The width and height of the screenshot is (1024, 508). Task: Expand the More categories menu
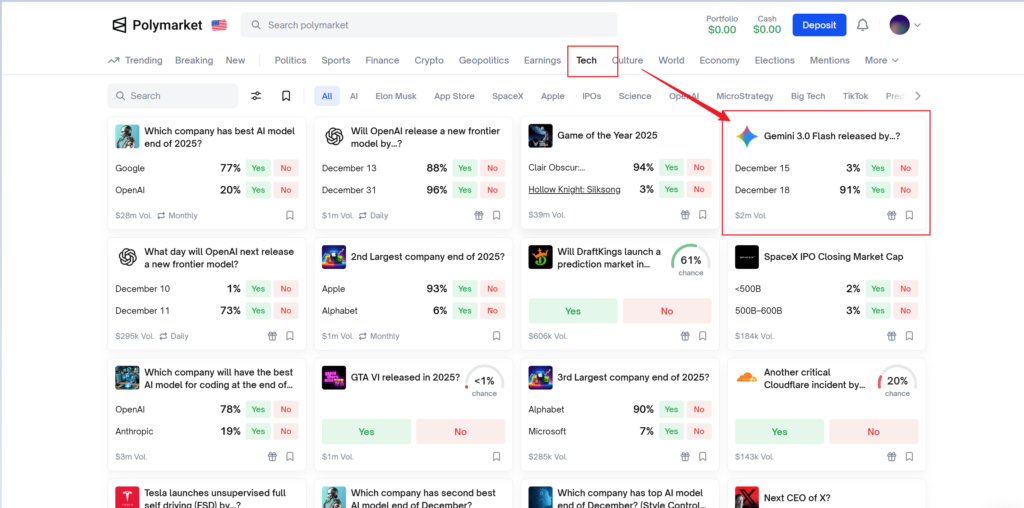click(x=881, y=60)
